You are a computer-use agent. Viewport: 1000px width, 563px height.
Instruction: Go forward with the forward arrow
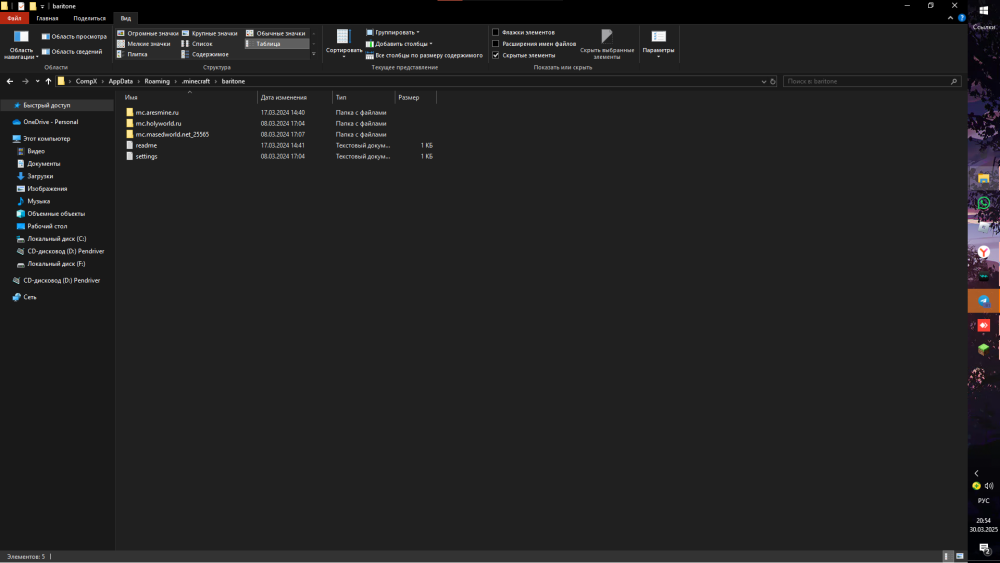tap(26, 82)
